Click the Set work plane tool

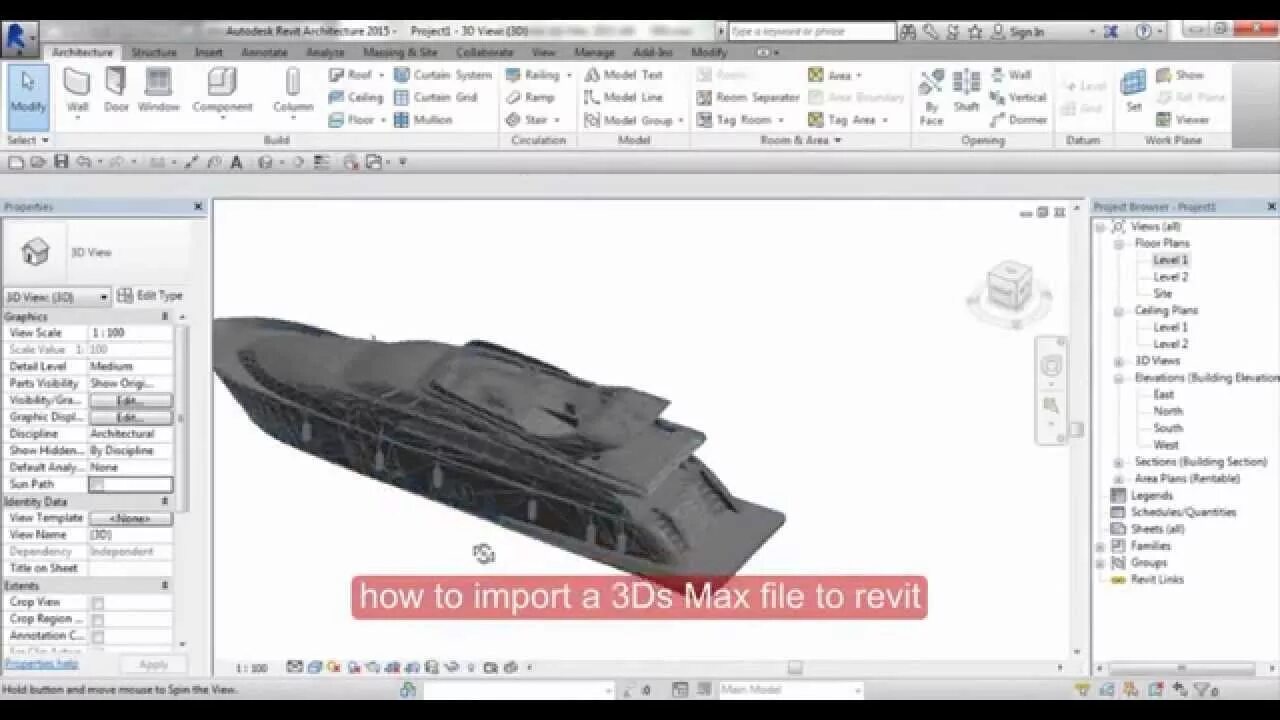point(1133,91)
